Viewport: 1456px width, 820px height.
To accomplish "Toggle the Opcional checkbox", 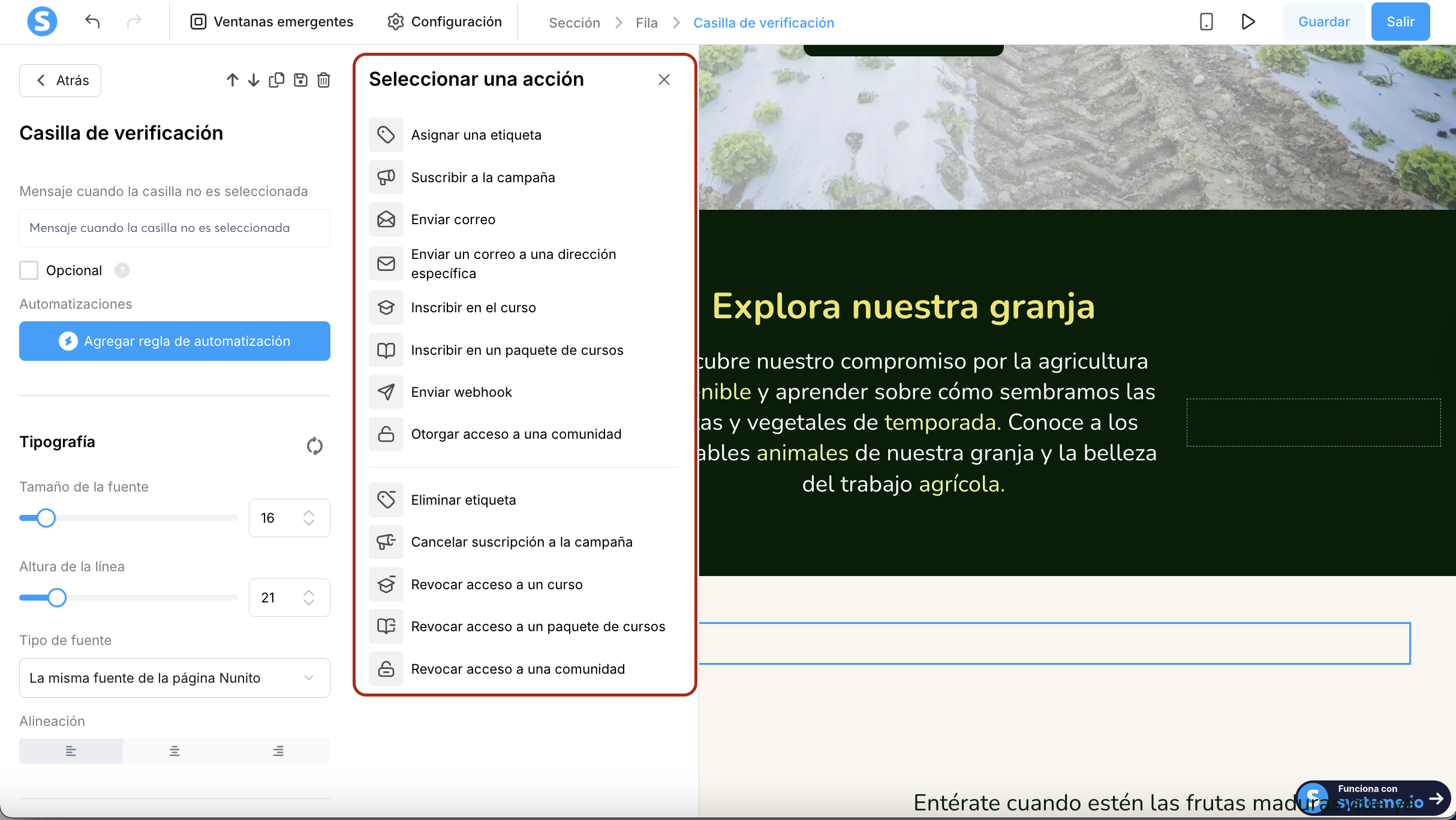I will 29,270.
